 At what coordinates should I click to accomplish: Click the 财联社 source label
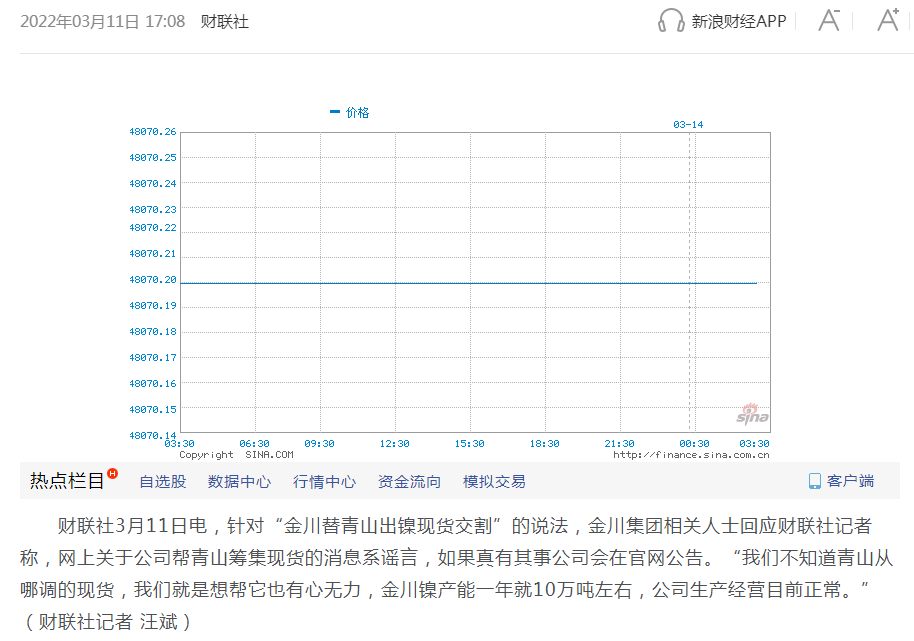tap(224, 22)
